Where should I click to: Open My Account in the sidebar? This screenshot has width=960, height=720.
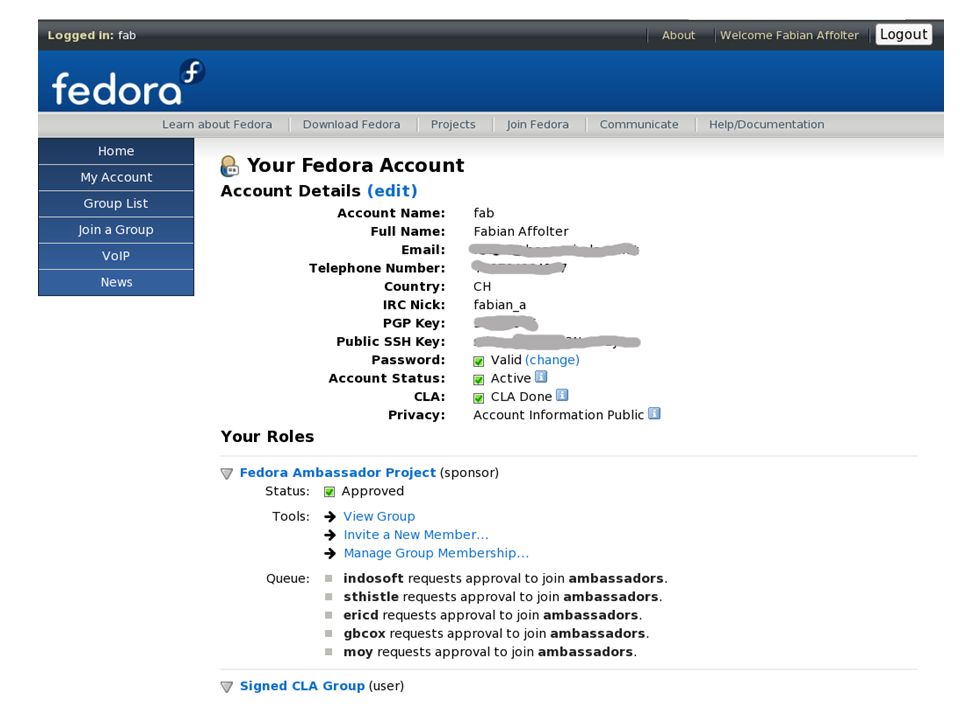(116, 177)
